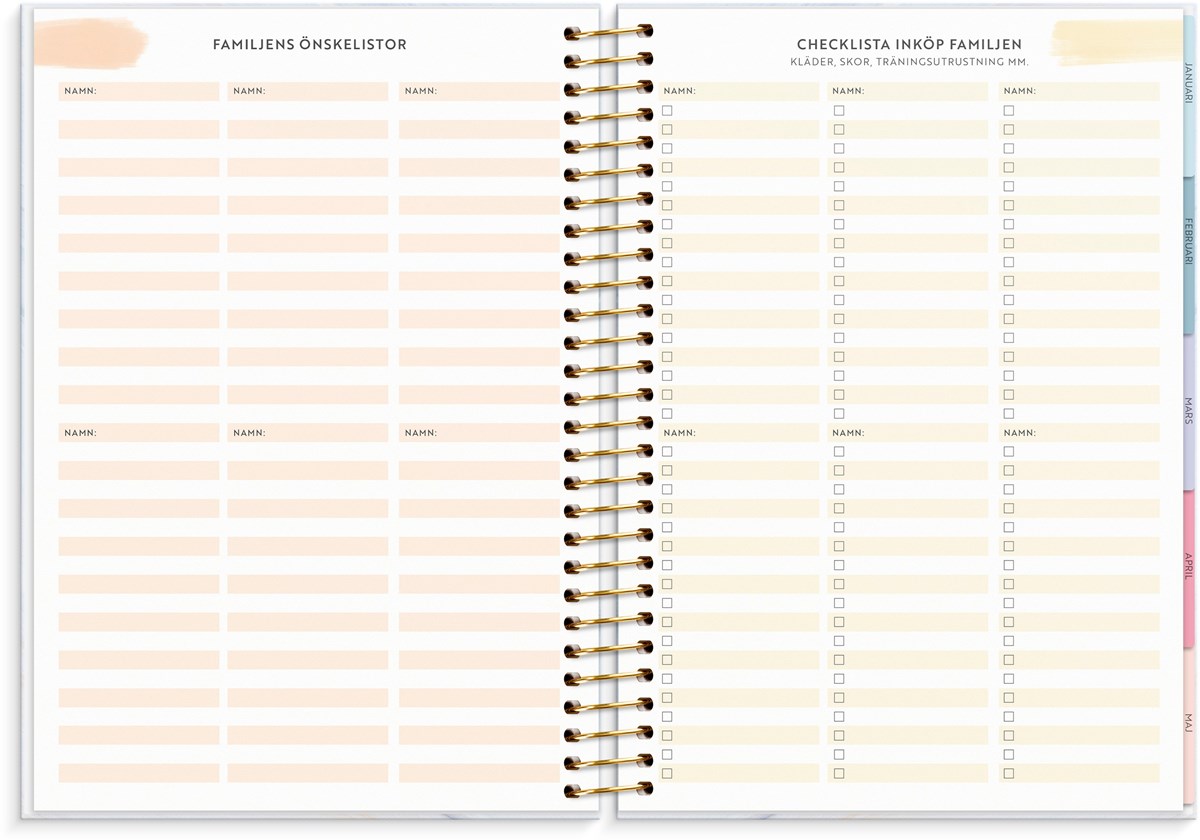This screenshot has height=840, width=1200.
Task: Click the Checklista Inköp Familjen heading
Action: pyautogui.click(x=909, y=45)
